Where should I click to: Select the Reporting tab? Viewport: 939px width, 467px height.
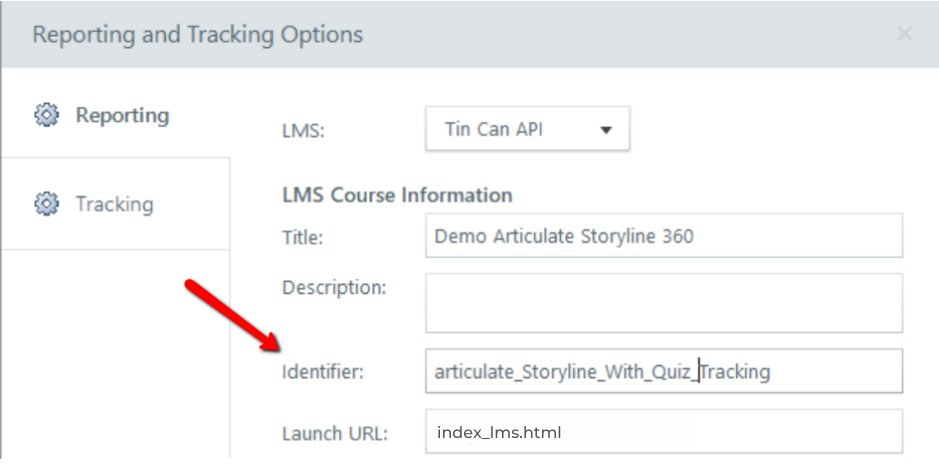pos(116,114)
